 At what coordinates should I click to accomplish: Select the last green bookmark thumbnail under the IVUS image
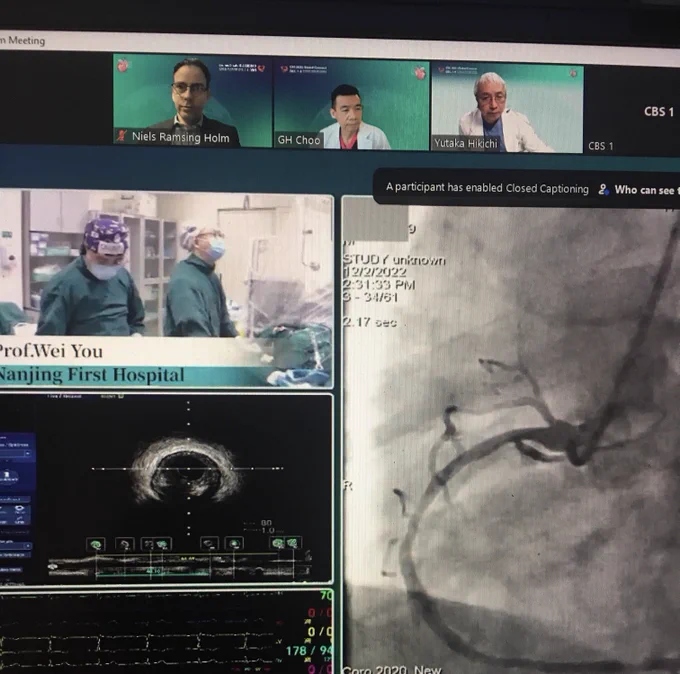pyautogui.click(x=294, y=543)
